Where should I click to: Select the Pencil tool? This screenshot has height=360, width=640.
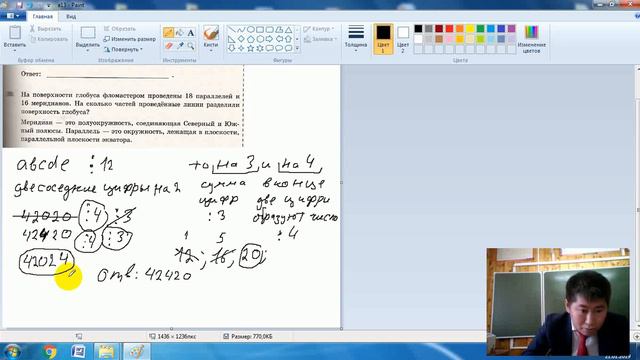(x=168, y=33)
